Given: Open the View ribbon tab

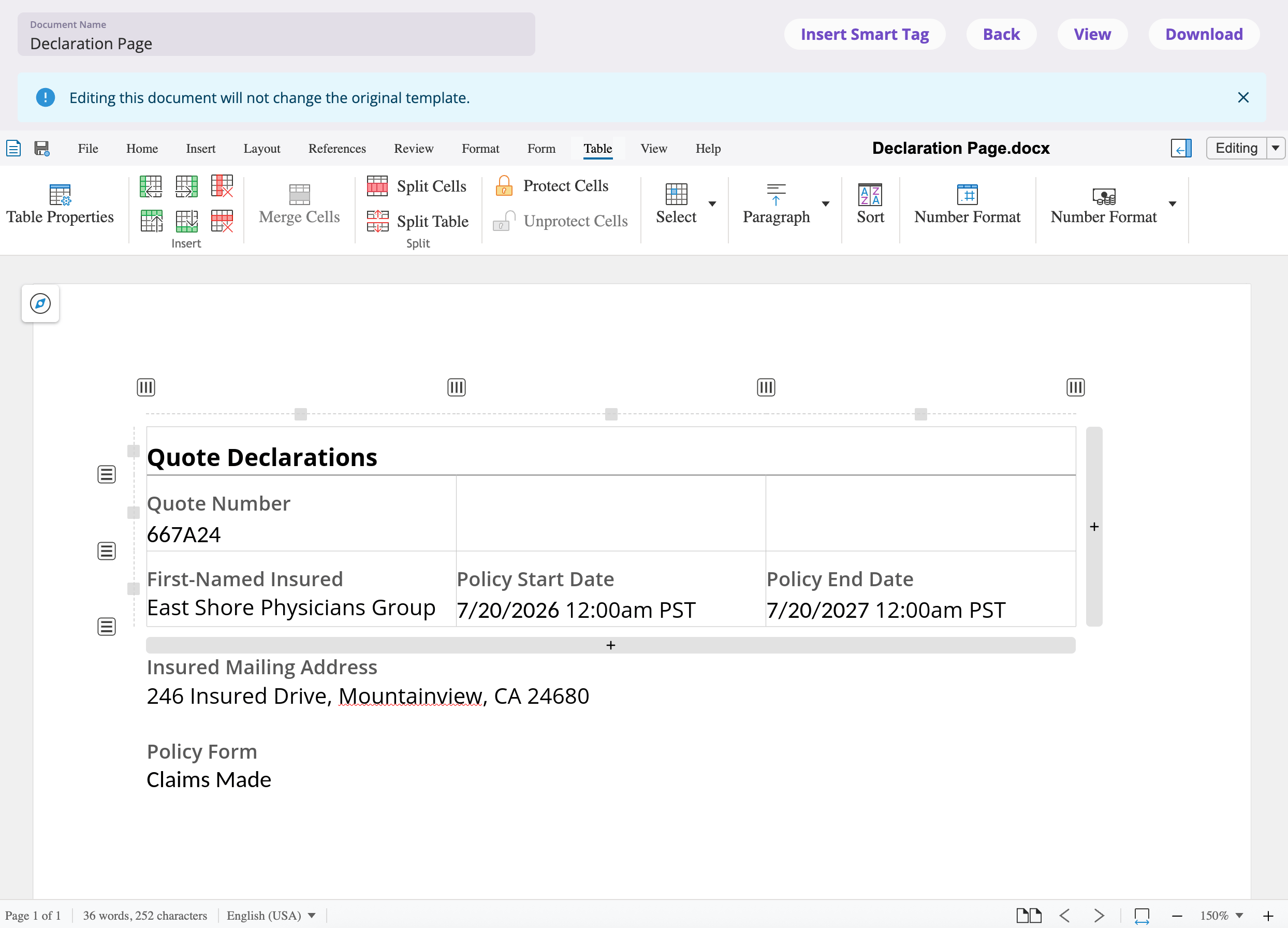Looking at the screenshot, I should [654, 149].
